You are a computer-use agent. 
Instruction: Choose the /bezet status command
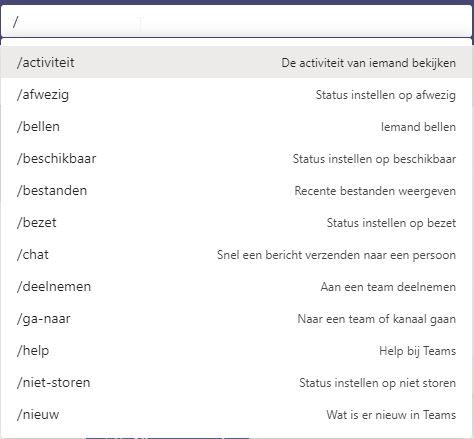(237, 222)
